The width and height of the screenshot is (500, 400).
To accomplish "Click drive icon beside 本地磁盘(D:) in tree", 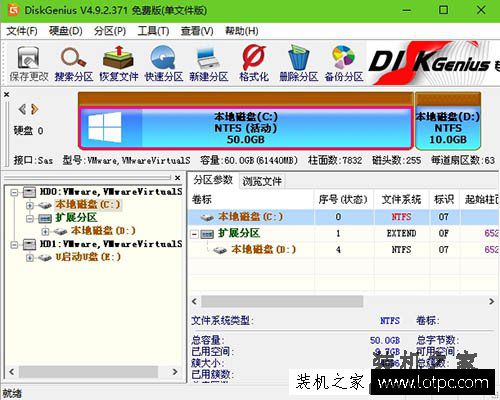I will pyautogui.click(x=60, y=231).
